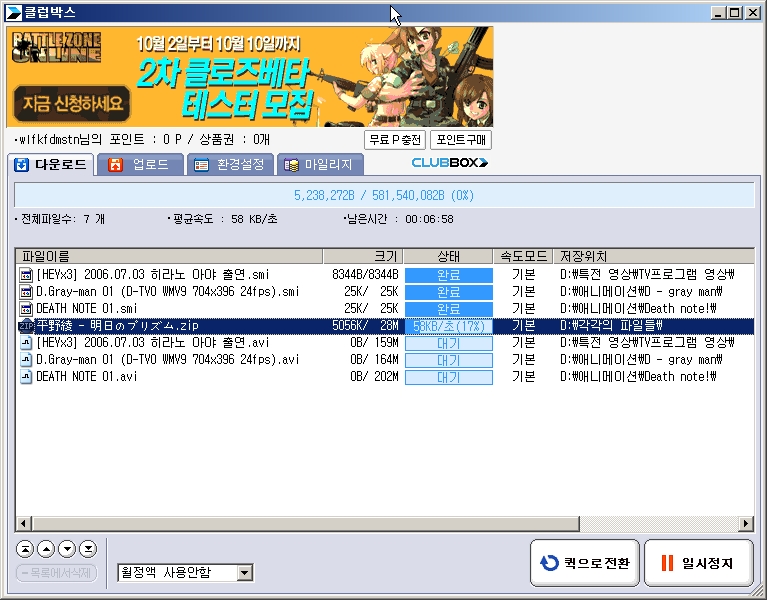
Task: Open the 월정액 사용안함 dropdown
Action: pyautogui.click(x=245, y=573)
